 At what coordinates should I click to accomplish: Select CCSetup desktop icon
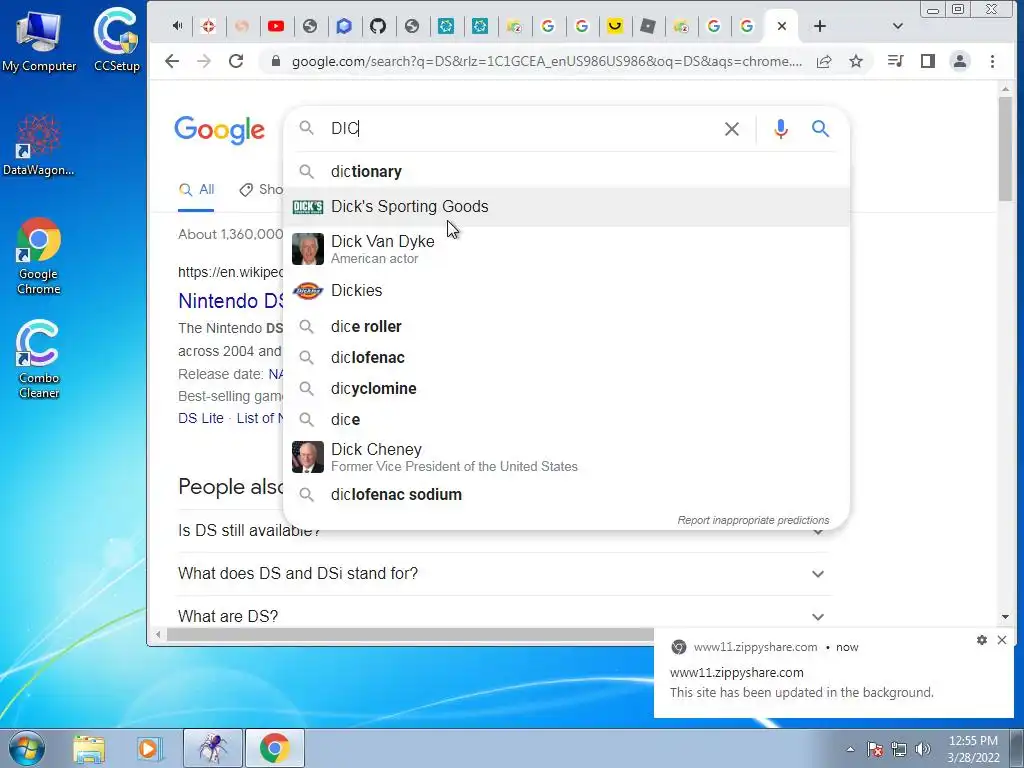pyautogui.click(x=116, y=40)
